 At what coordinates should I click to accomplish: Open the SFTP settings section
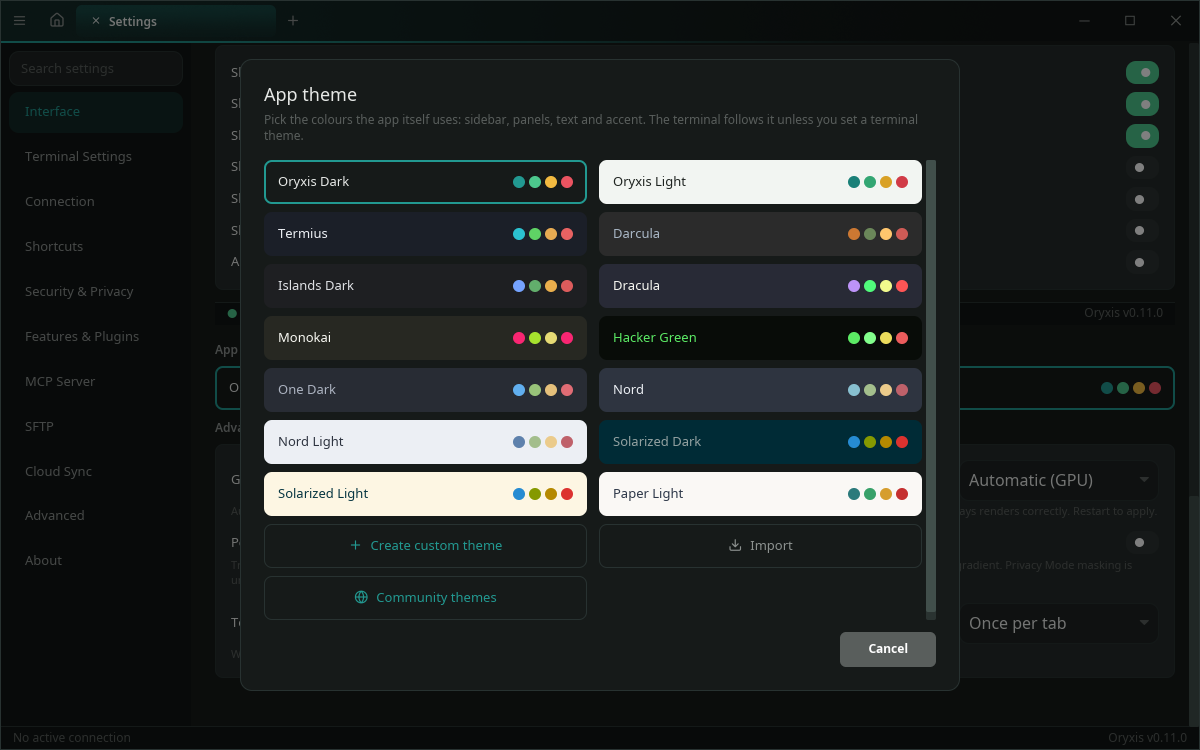96,427
